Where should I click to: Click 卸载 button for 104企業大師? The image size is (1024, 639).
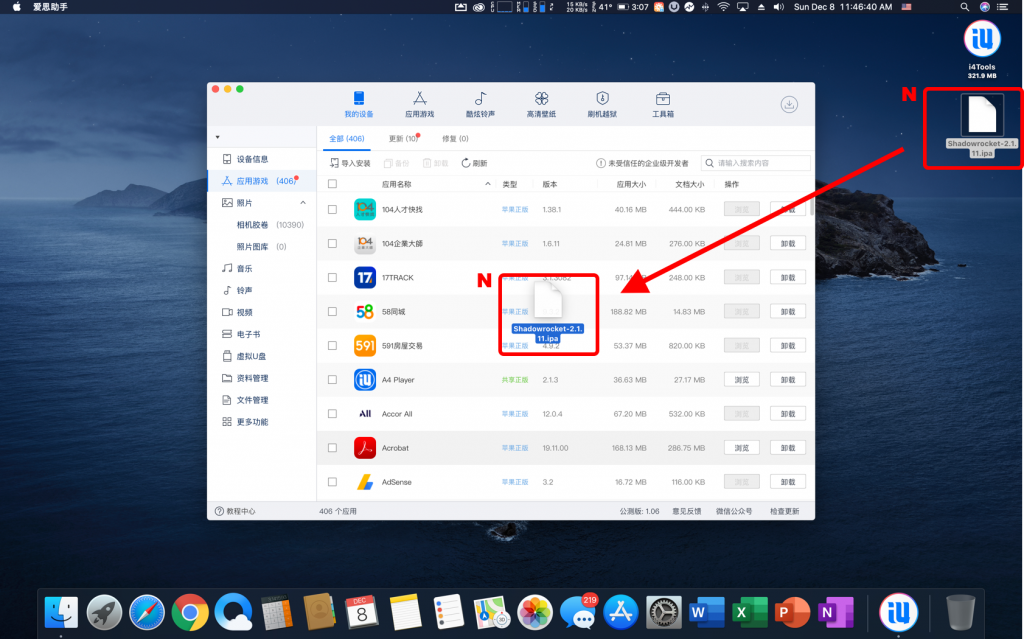pos(788,244)
